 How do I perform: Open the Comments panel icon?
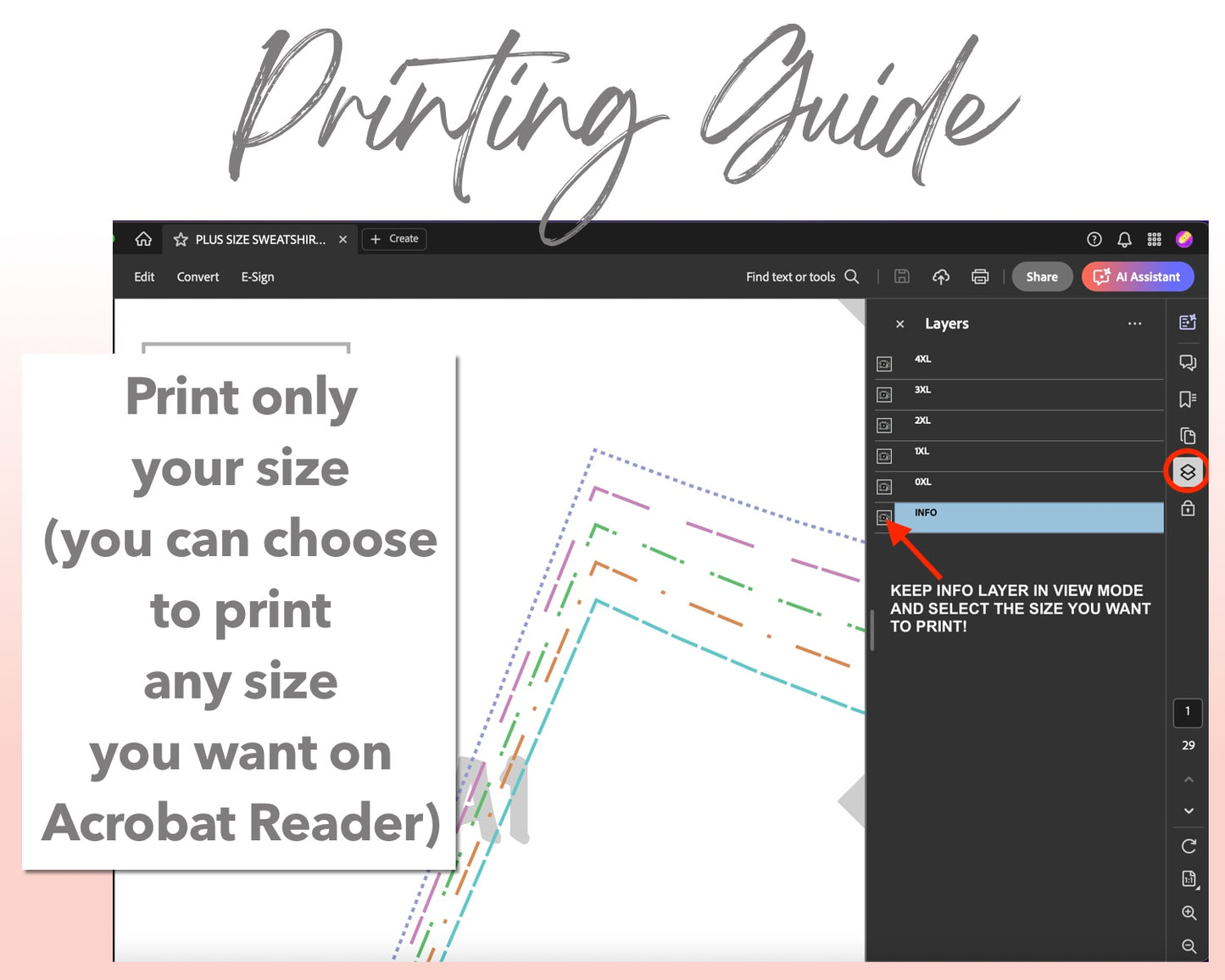click(x=1188, y=363)
